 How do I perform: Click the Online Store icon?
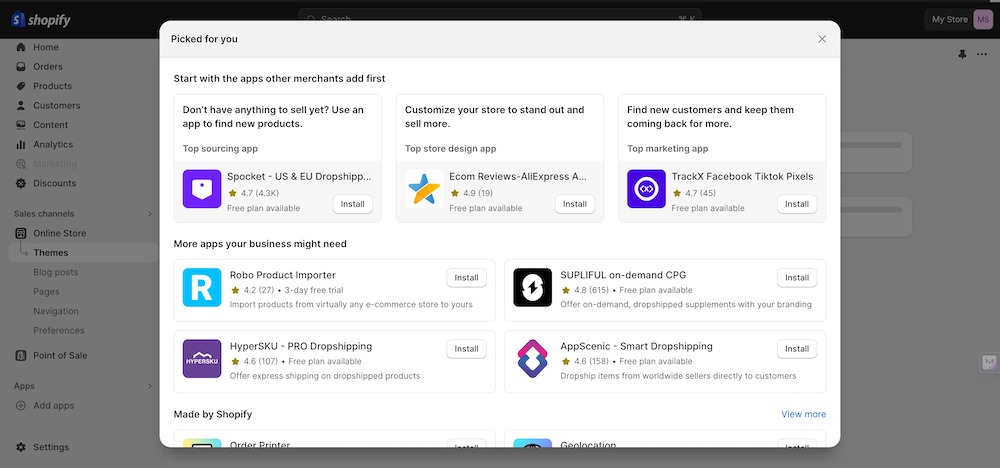(x=21, y=233)
